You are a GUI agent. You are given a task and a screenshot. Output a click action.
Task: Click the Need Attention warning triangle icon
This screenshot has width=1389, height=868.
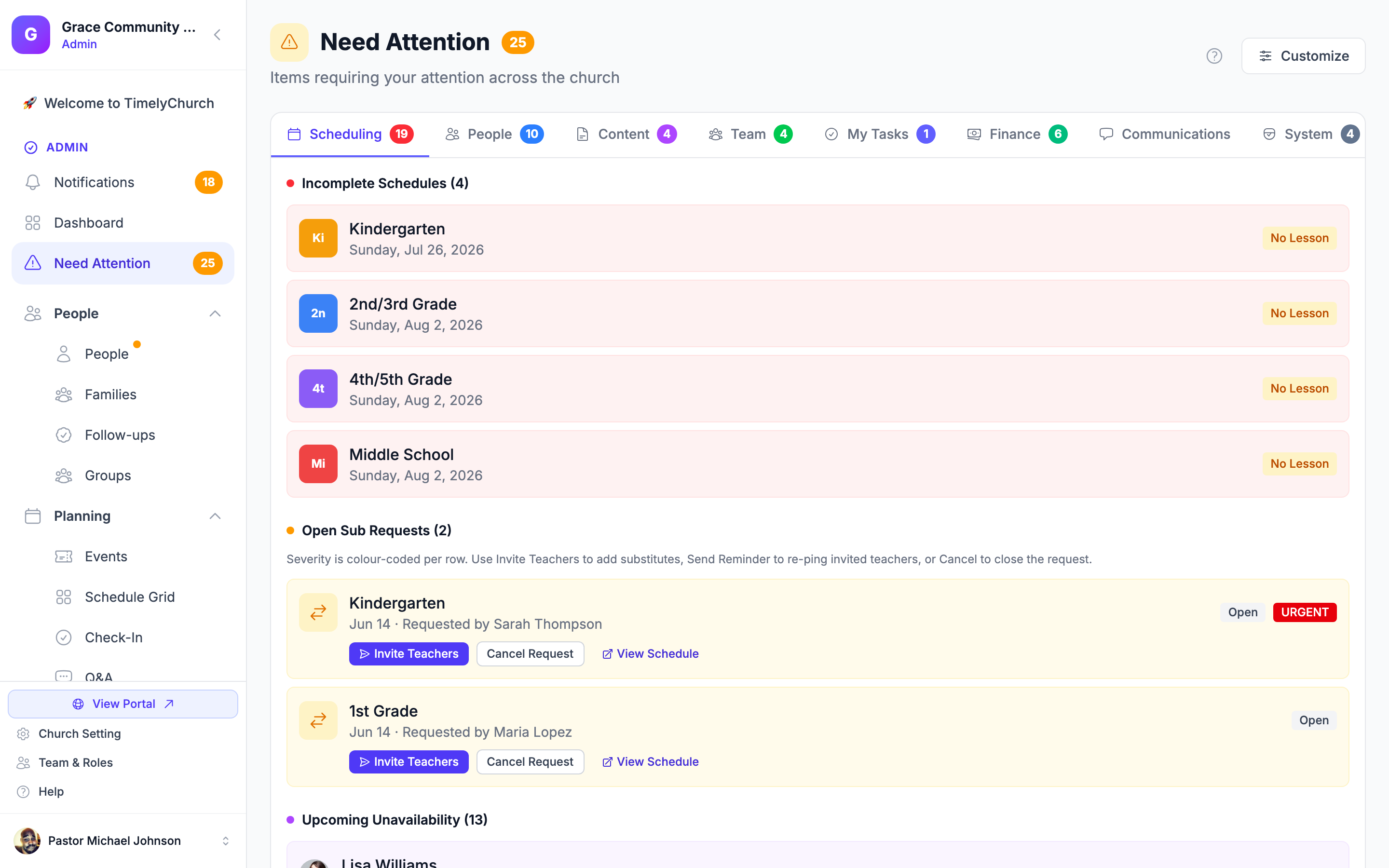tap(289, 42)
